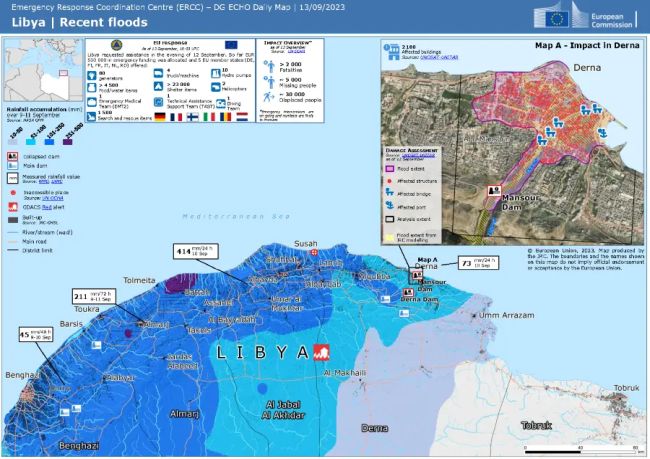This screenshot has width=650, height=459.
Task: Click GDACS red alert icon beside LIBYA label
Action: tap(322, 352)
